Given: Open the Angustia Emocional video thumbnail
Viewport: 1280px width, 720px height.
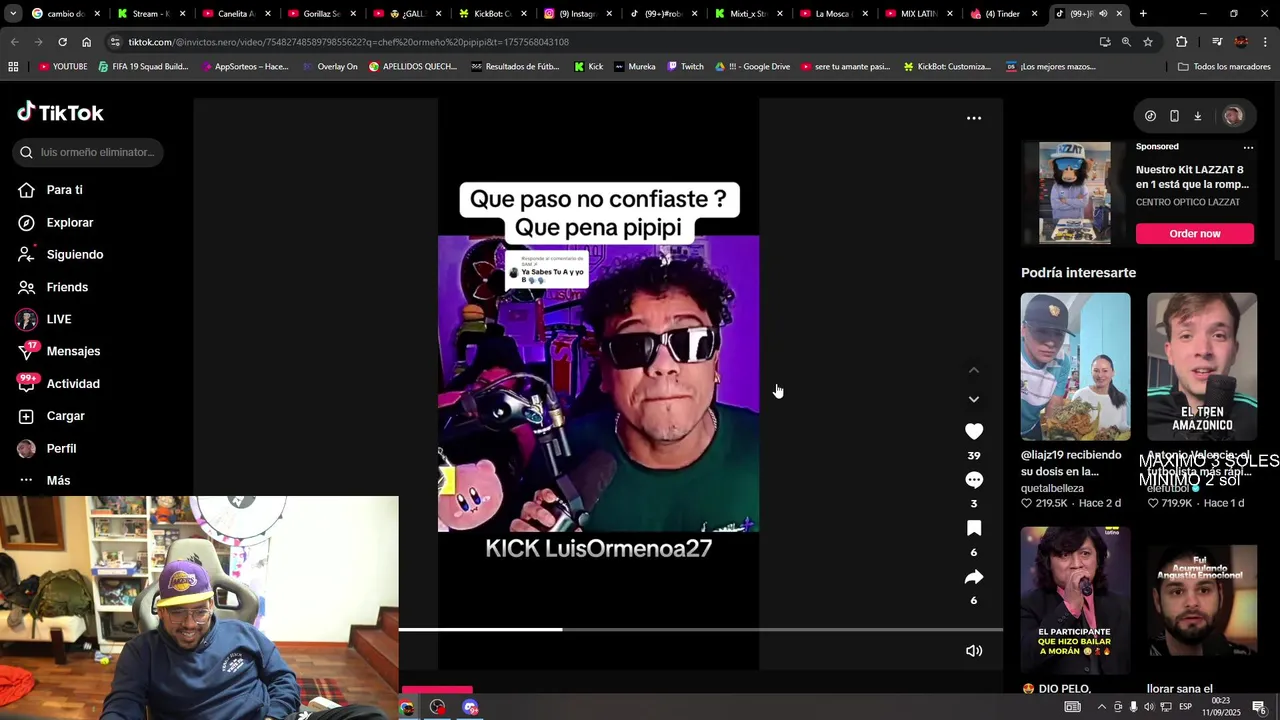Looking at the screenshot, I should (x=1202, y=600).
